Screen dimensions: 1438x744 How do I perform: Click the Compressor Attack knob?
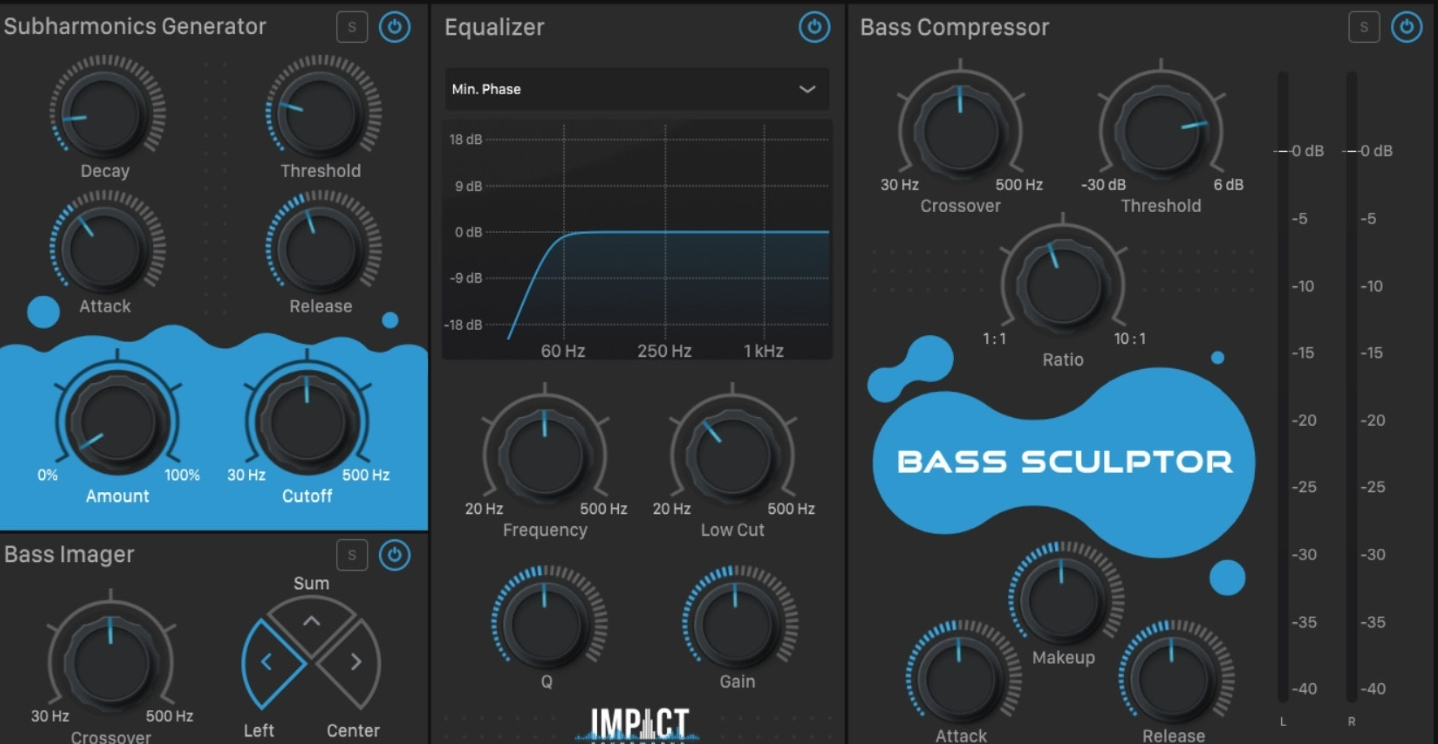tap(960, 679)
